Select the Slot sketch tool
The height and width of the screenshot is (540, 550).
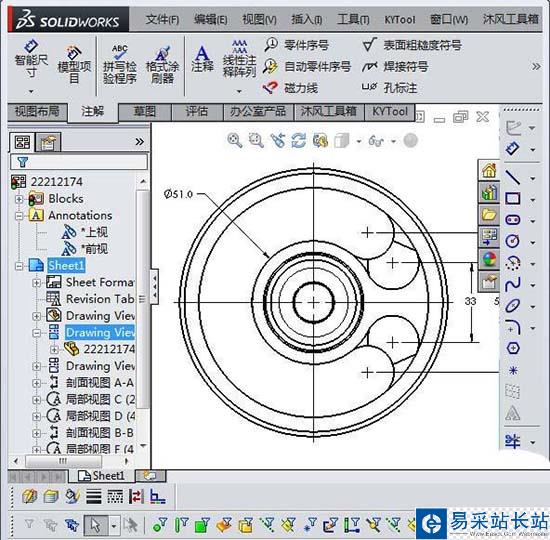point(512,220)
